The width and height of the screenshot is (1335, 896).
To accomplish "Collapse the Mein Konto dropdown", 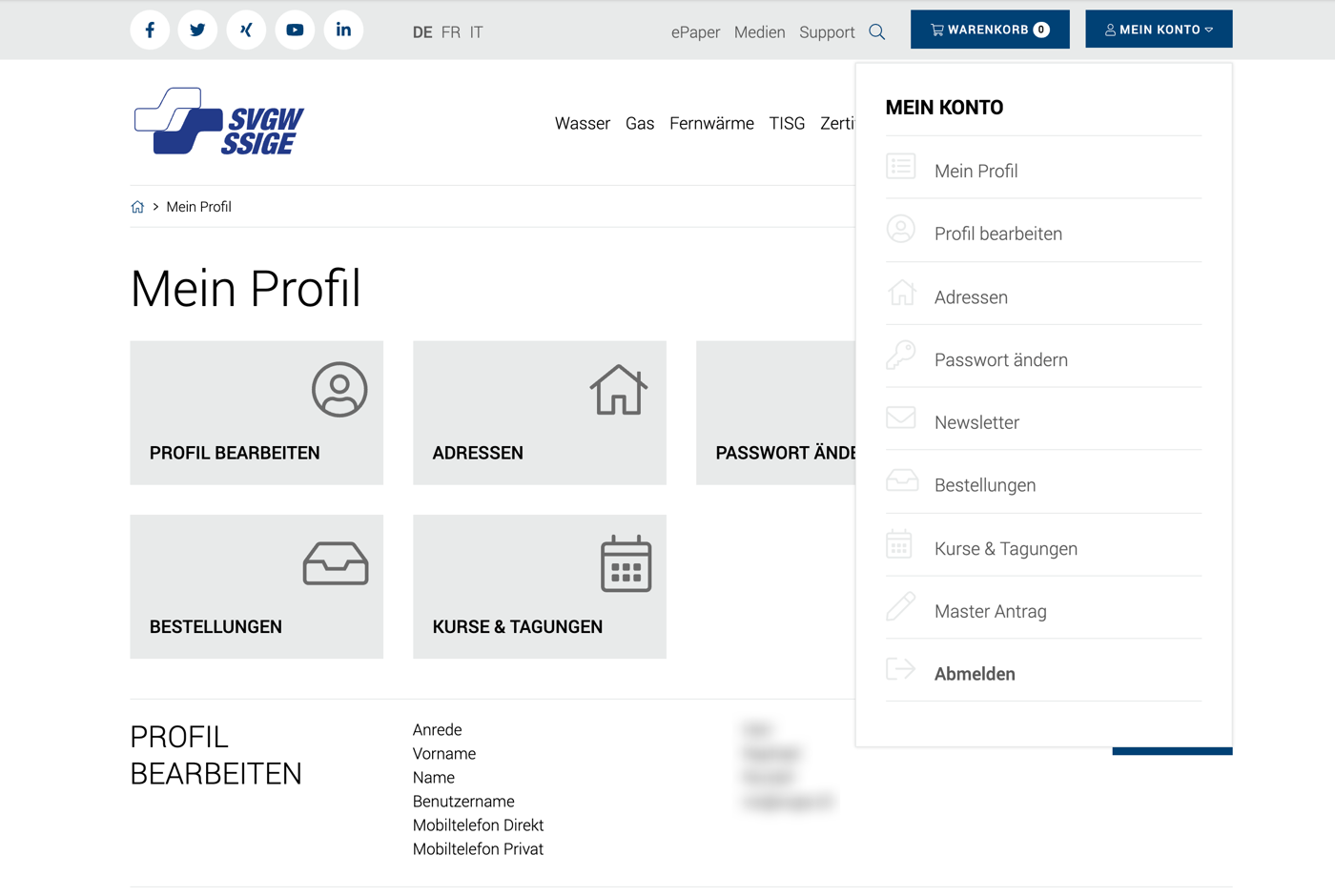I will pyautogui.click(x=1159, y=30).
